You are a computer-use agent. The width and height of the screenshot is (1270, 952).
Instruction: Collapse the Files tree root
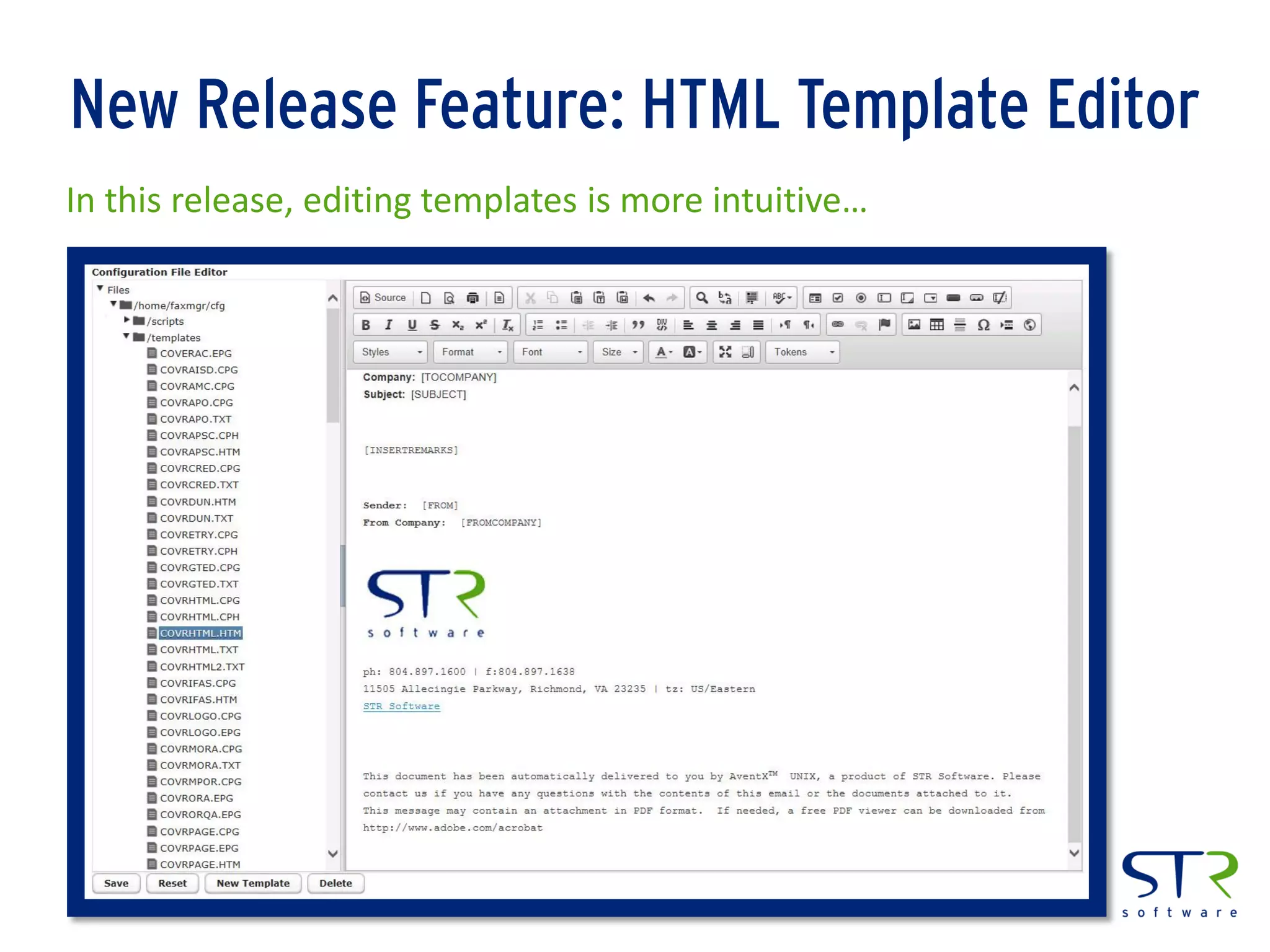100,289
